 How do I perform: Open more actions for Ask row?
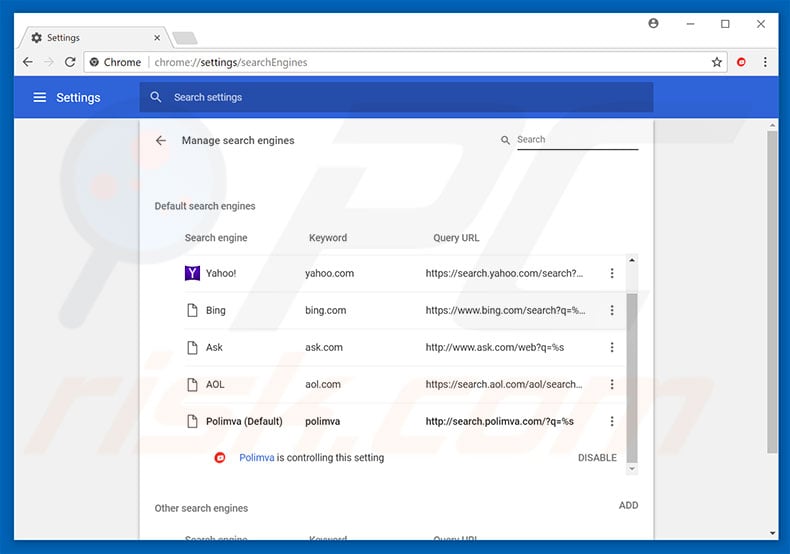click(612, 347)
